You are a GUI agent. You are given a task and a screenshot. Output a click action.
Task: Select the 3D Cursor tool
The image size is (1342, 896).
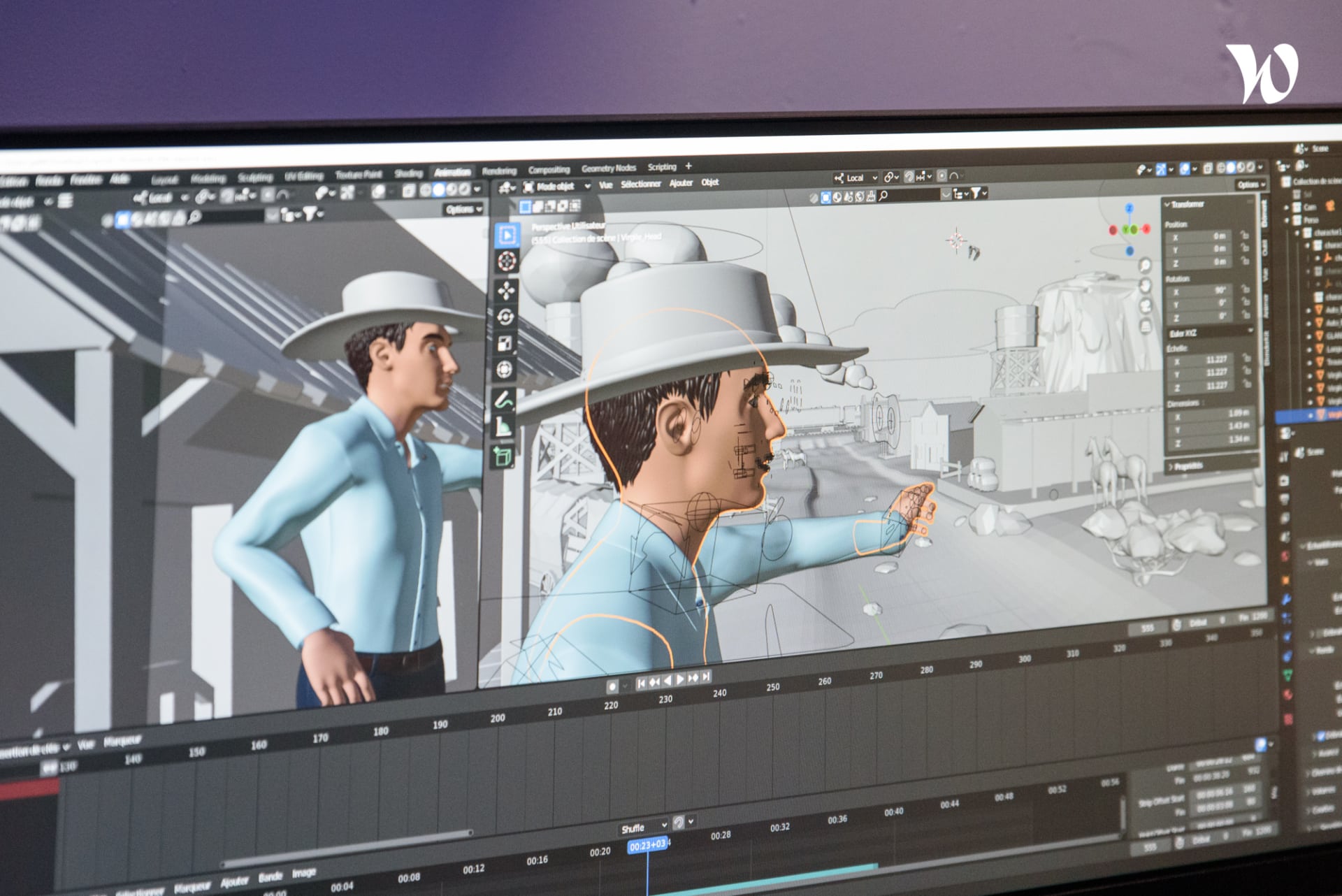pyautogui.click(x=507, y=261)
